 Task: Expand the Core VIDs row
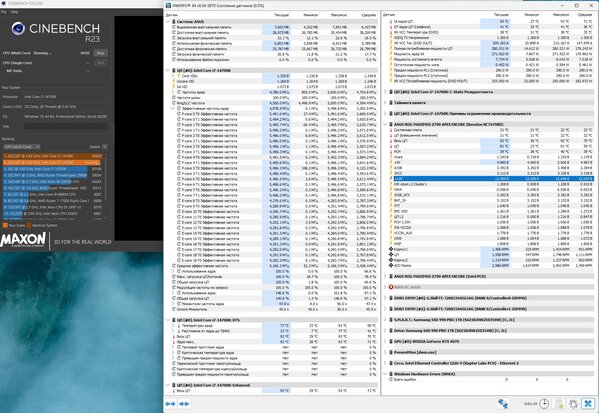pyautogui.click(x=173, y=76)
